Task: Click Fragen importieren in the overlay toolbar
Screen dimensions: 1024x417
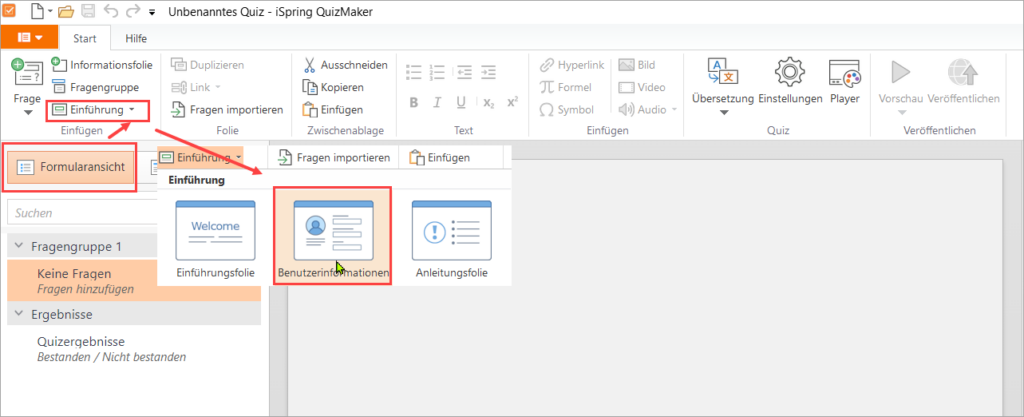Action: 334,157
